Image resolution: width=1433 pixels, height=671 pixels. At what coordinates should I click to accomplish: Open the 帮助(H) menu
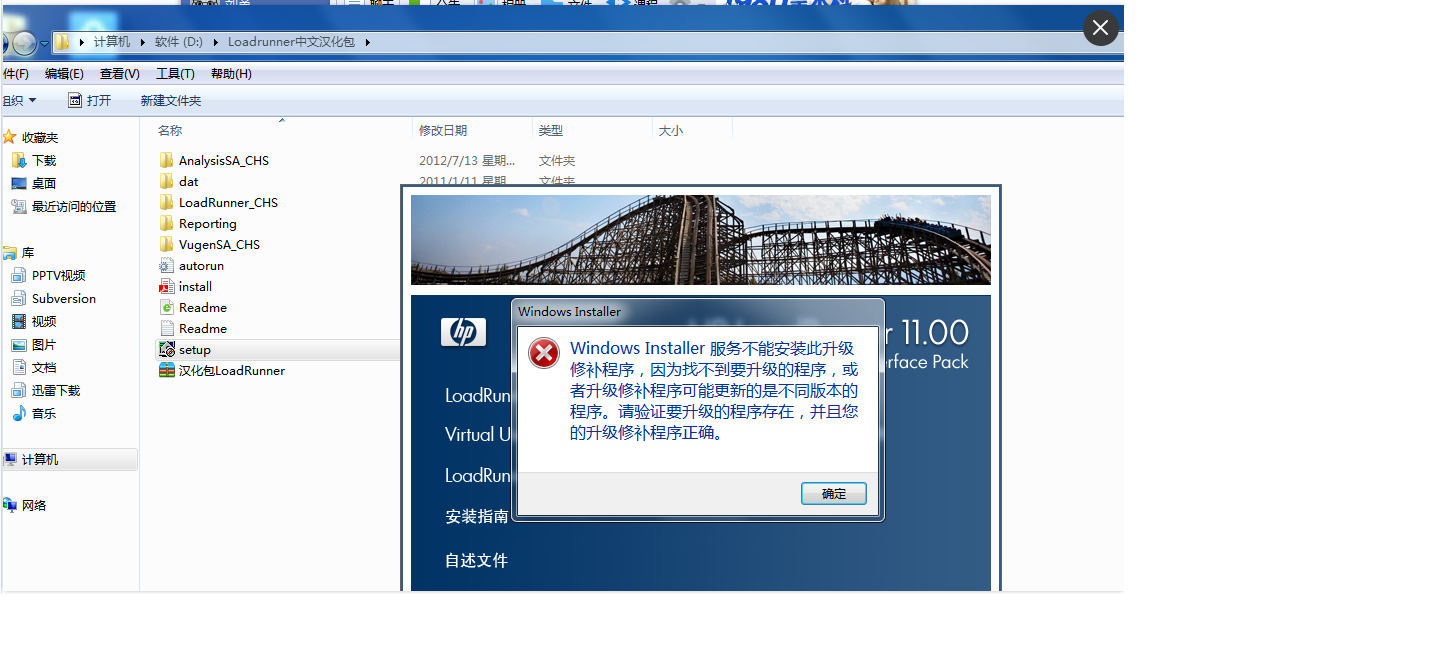tap(231, 74)
